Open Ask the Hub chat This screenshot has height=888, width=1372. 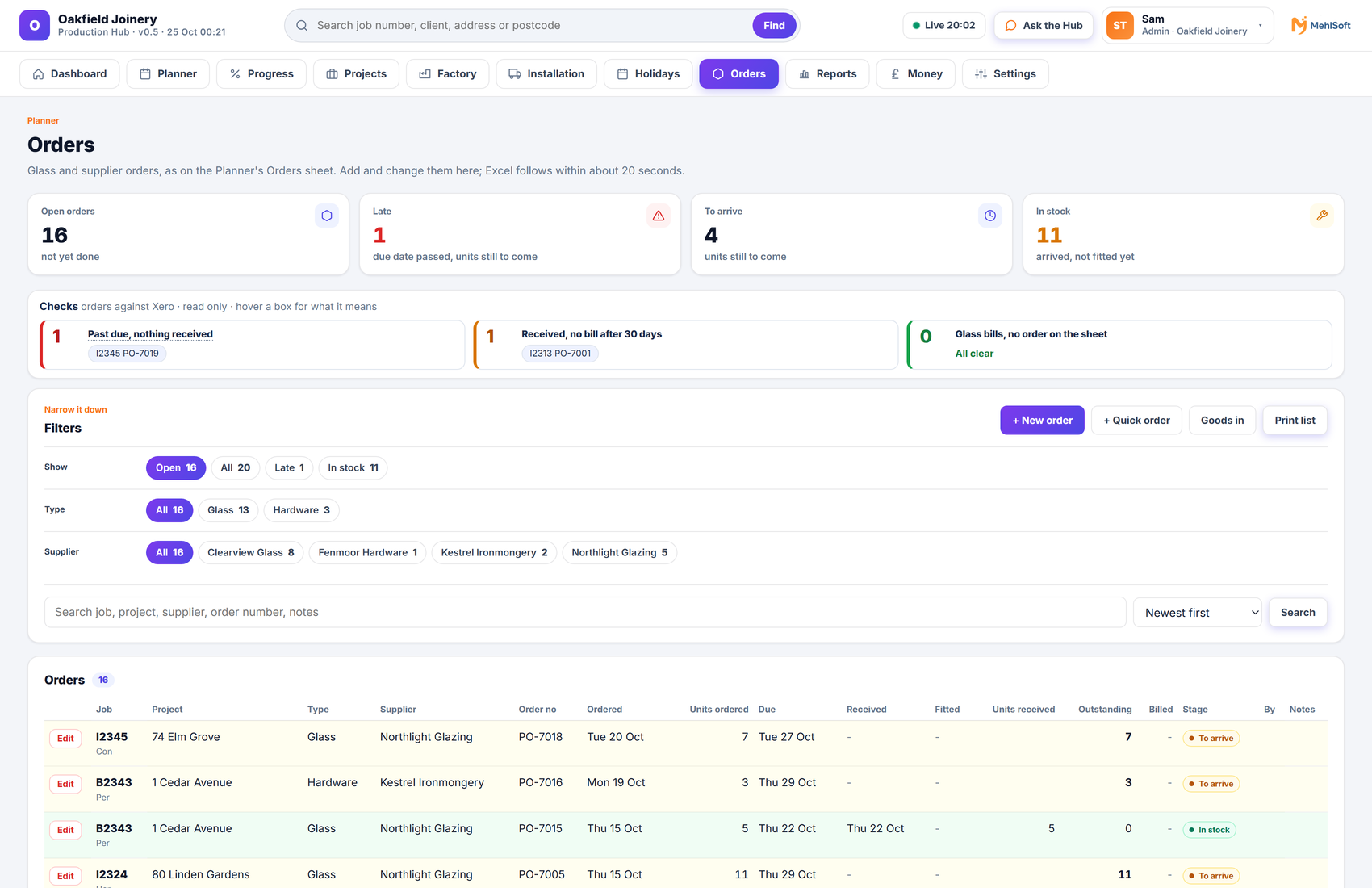click(1044, 25)
